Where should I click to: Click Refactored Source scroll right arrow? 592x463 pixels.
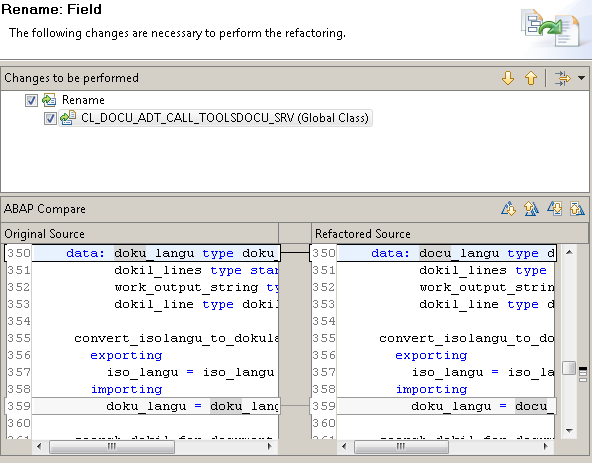point(546,446)
